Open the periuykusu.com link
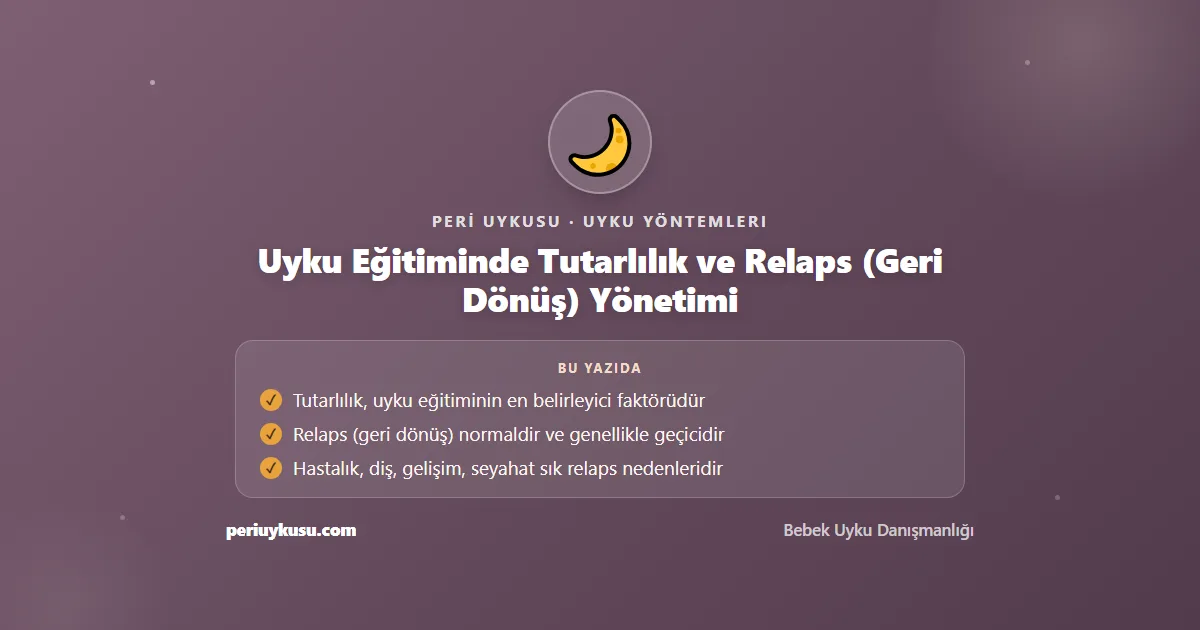 click(x=291, y=531)
